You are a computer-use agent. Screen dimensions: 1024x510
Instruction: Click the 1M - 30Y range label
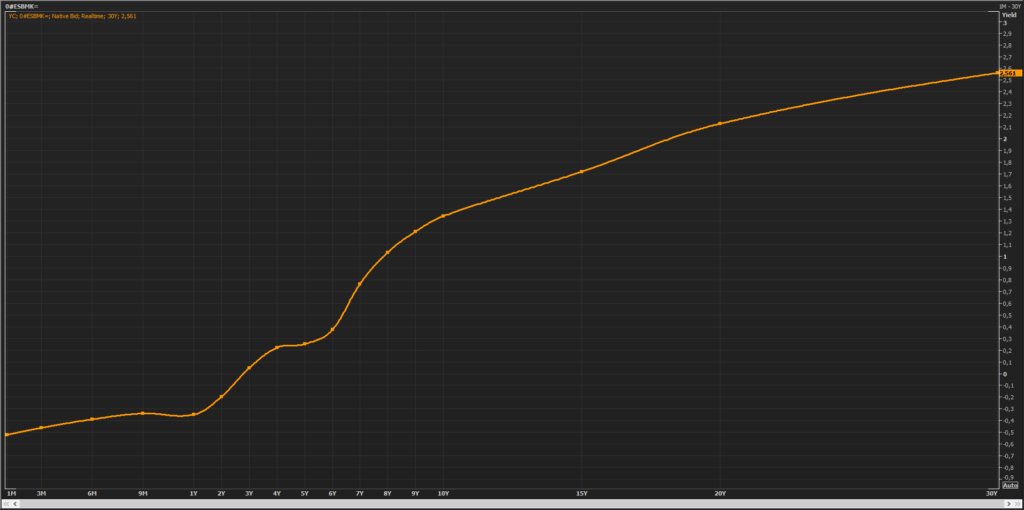1009,6
